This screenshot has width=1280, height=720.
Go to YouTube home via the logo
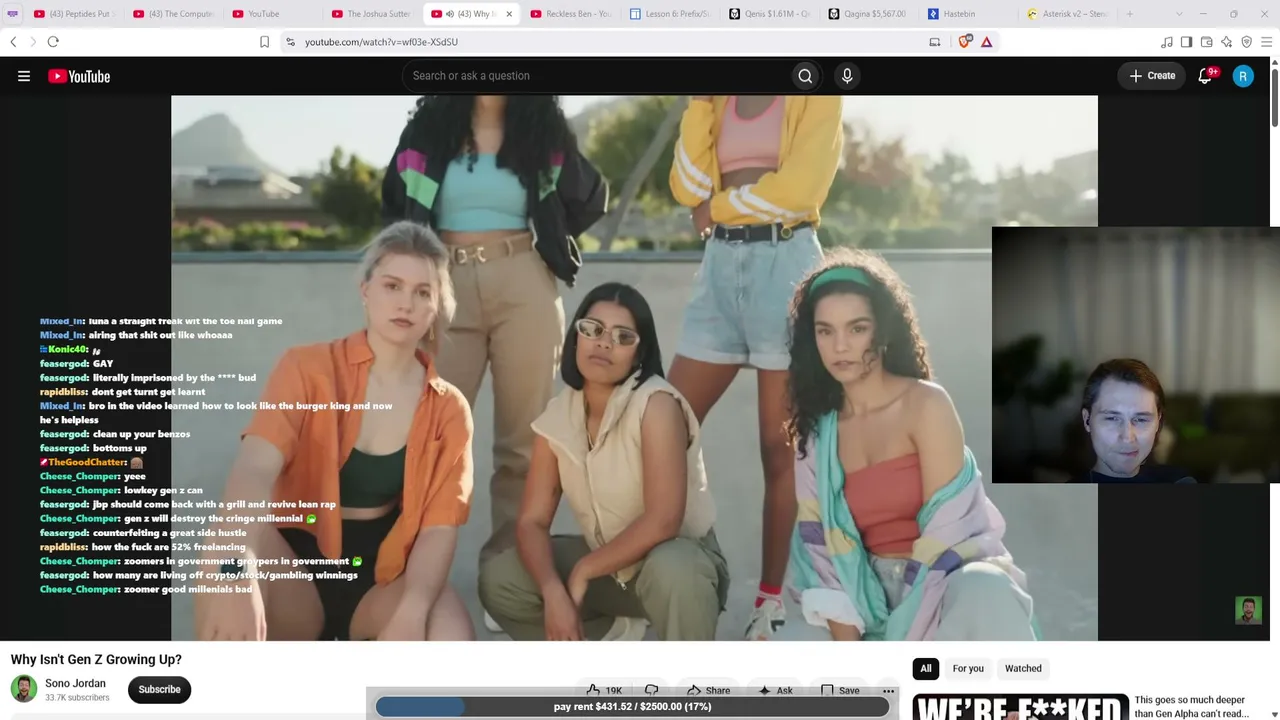pos(79,76)
